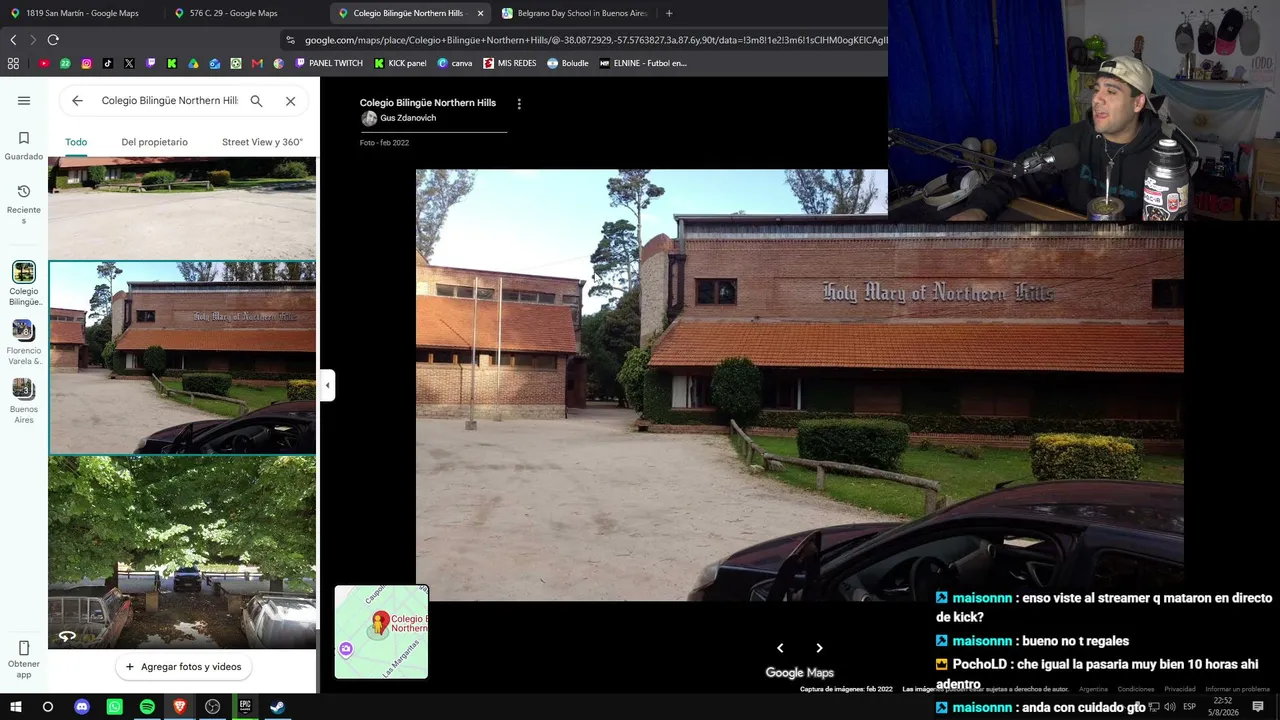Open the tree-covered parking photo thumbnail
This screenshot has width=1280, height=720.
pyautogui.click(x=182, y=553)
